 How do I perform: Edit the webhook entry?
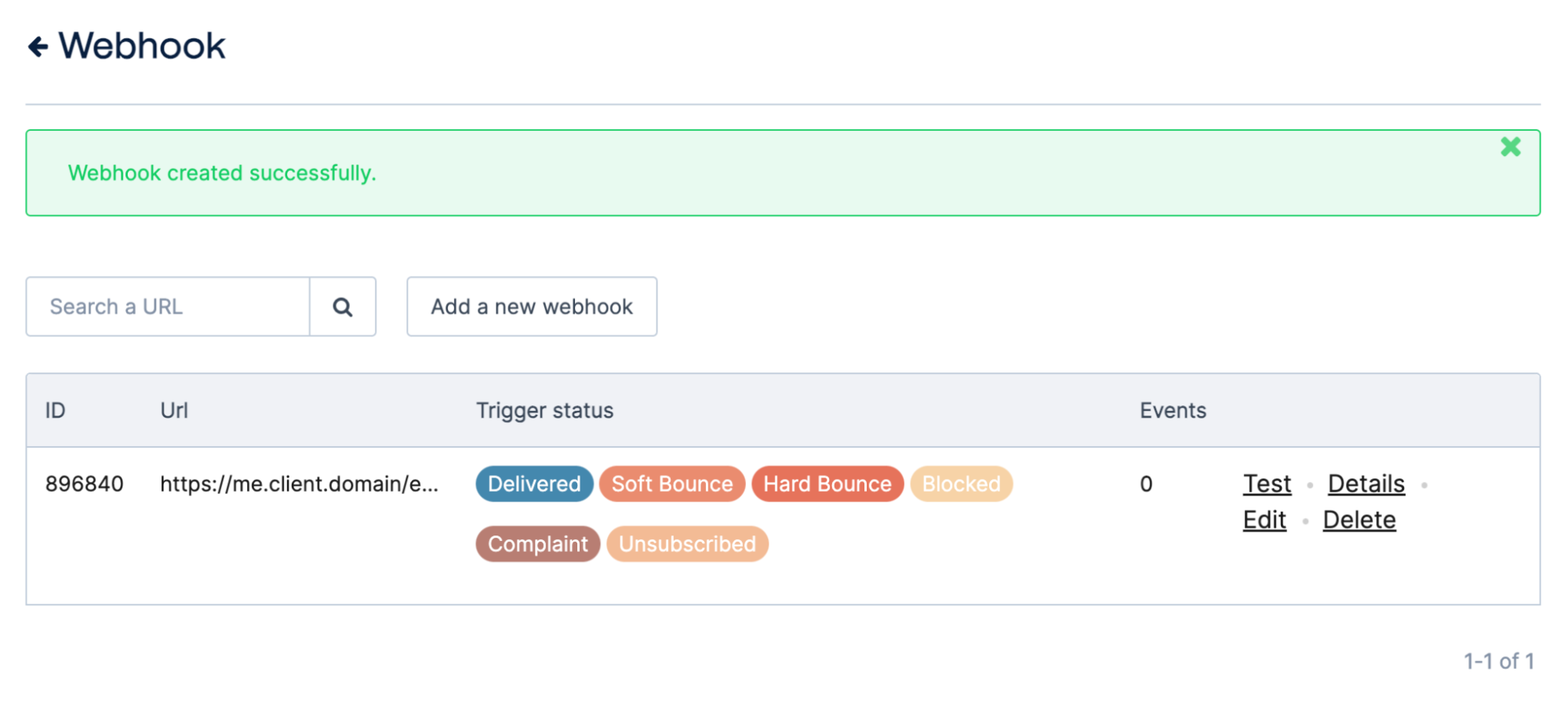[1264, 520]
